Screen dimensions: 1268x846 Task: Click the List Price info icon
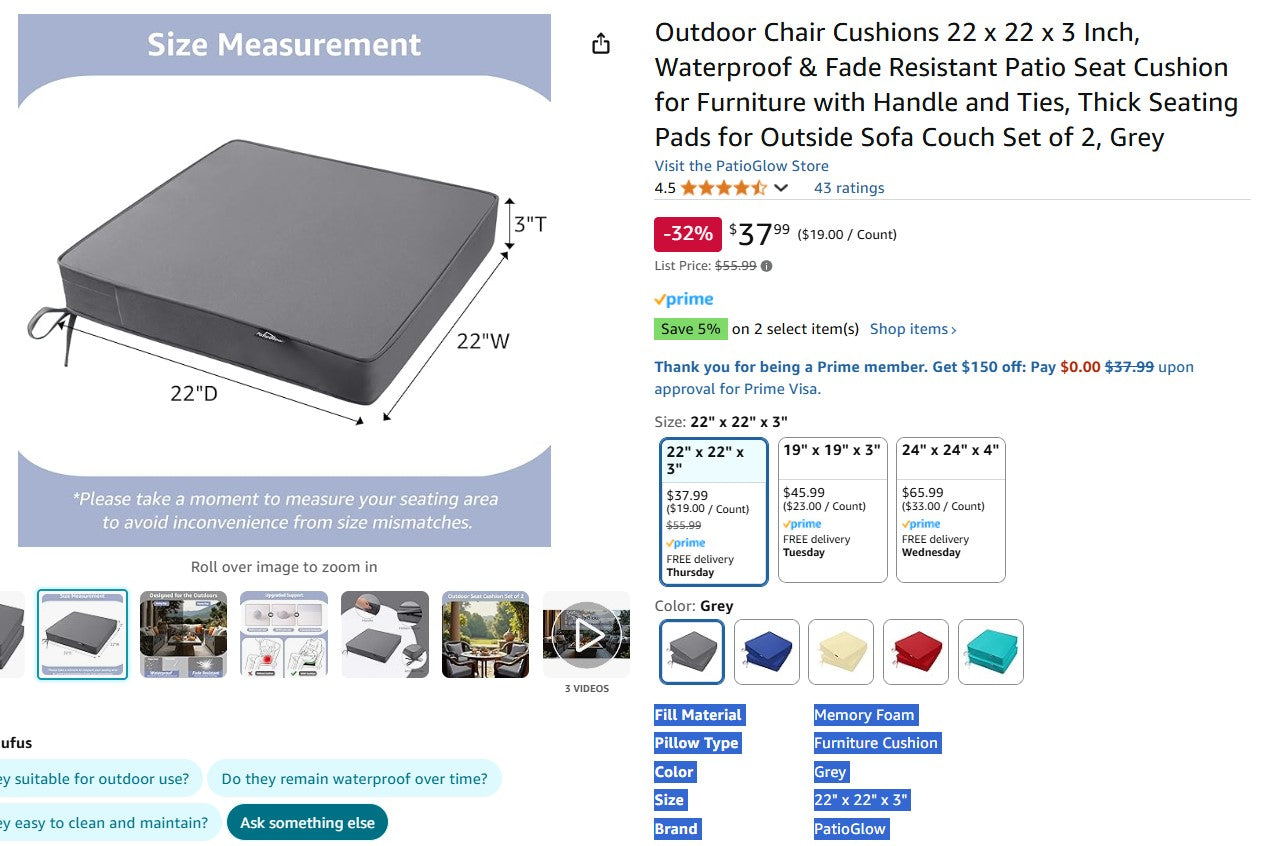click(x=767, y=266)
